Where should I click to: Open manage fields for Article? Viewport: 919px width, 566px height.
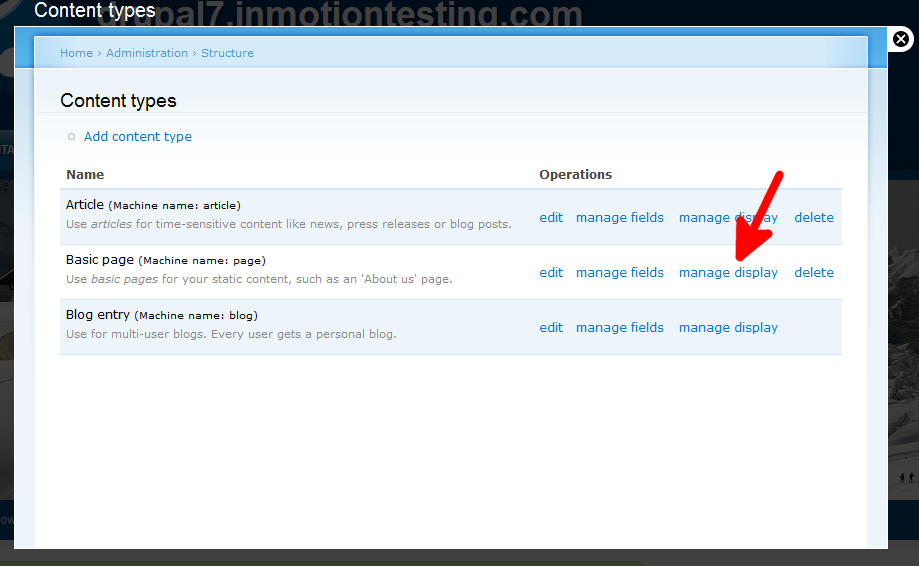(620, 217)
